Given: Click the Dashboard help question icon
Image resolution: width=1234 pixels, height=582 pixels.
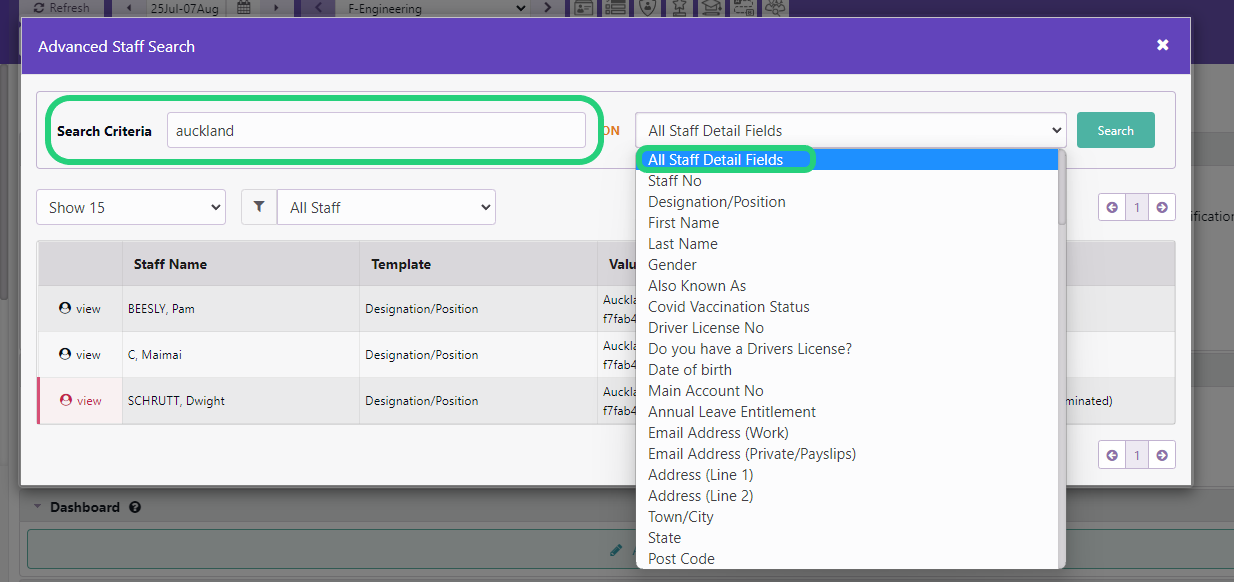Looking at the screenshot, I should (x=135, y=507).
